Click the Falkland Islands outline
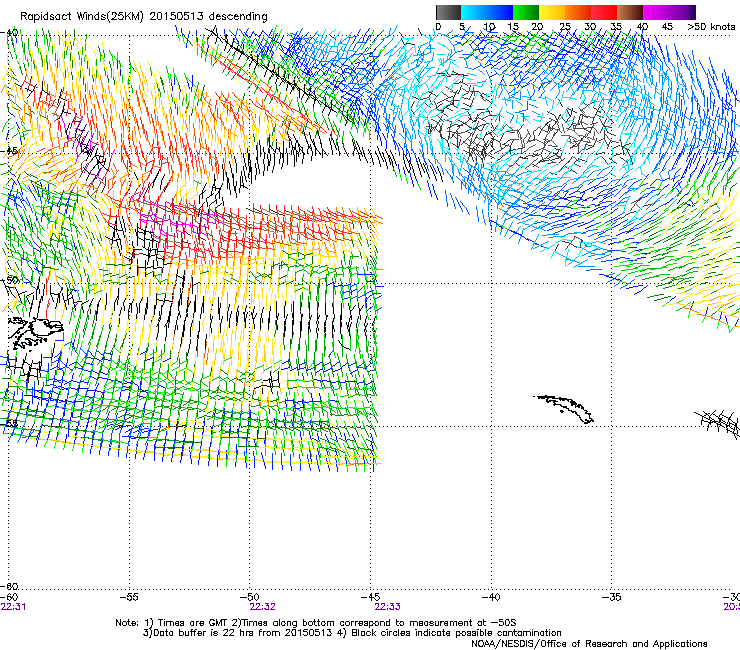Viewport: 740px width, 650px height. coord(35,333)
